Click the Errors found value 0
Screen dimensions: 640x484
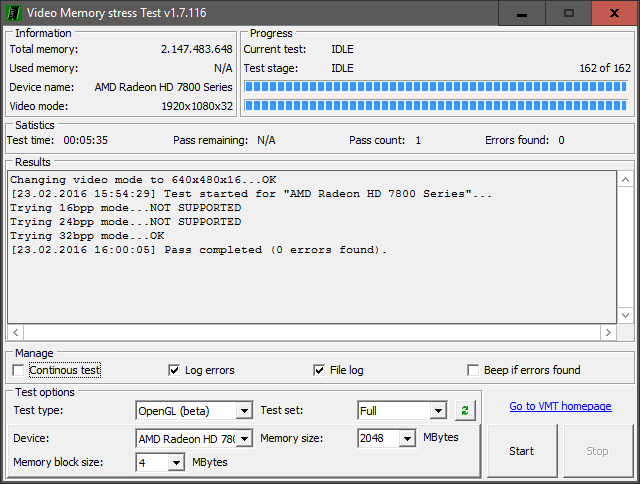click(561, 140)
